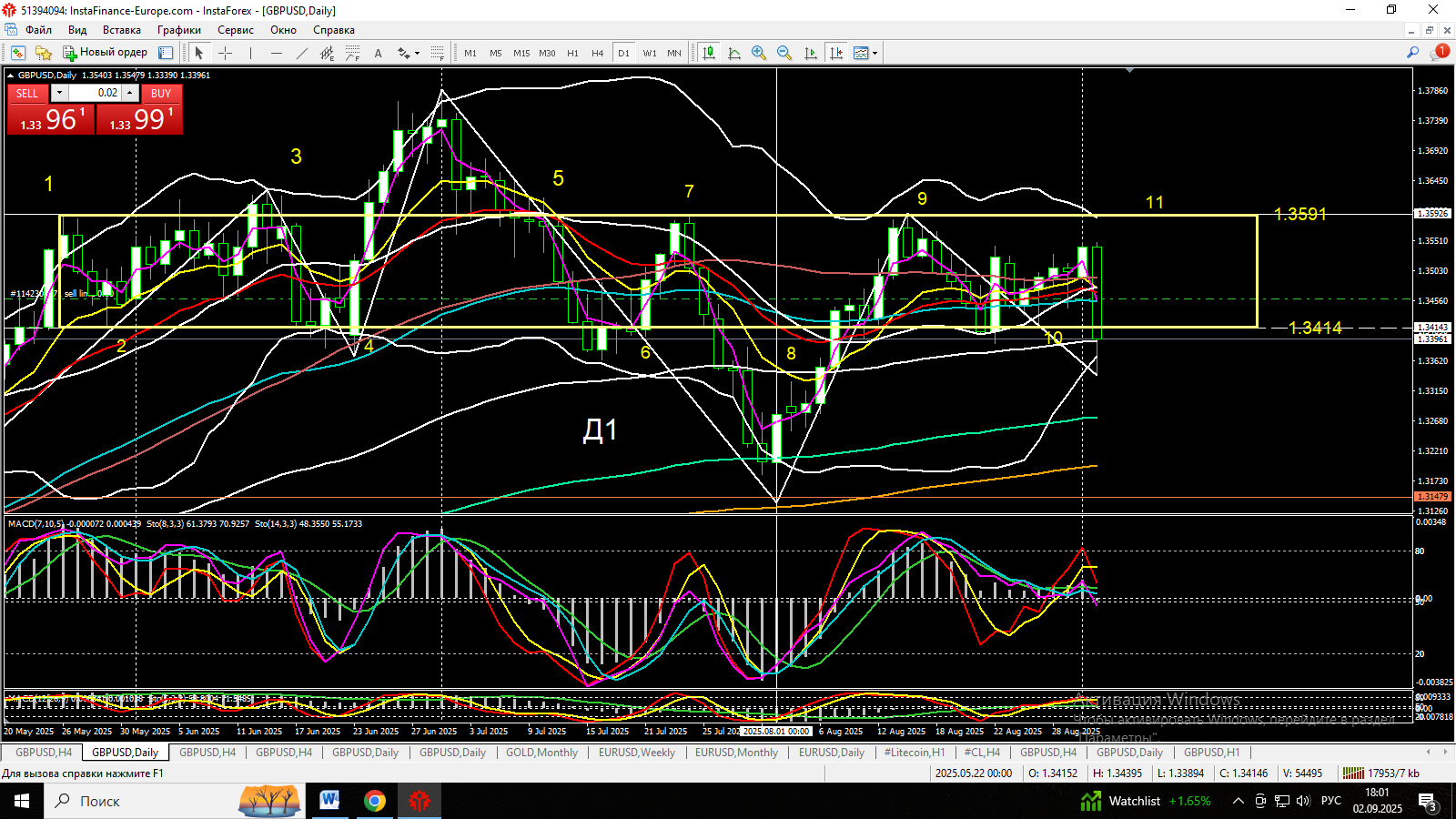1456x819 pixels.
Task: Click the search magnifier in toolbar
Action: tap(1412, 53)
